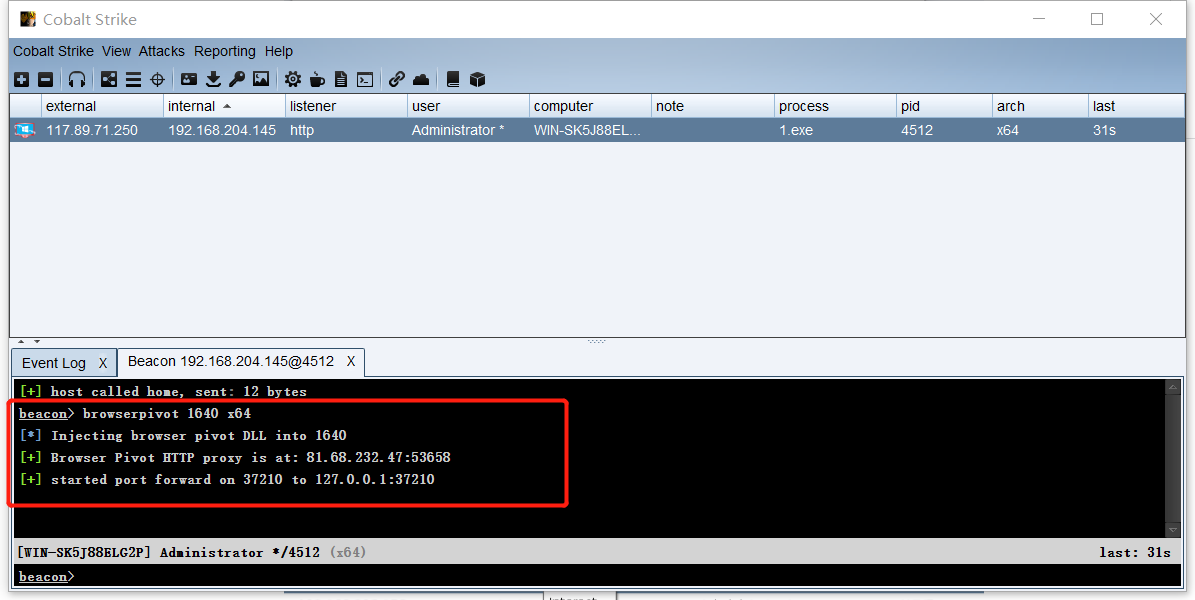Click the cube About icon
Viewport: 1195px width, 600px height.
point(477,79)
